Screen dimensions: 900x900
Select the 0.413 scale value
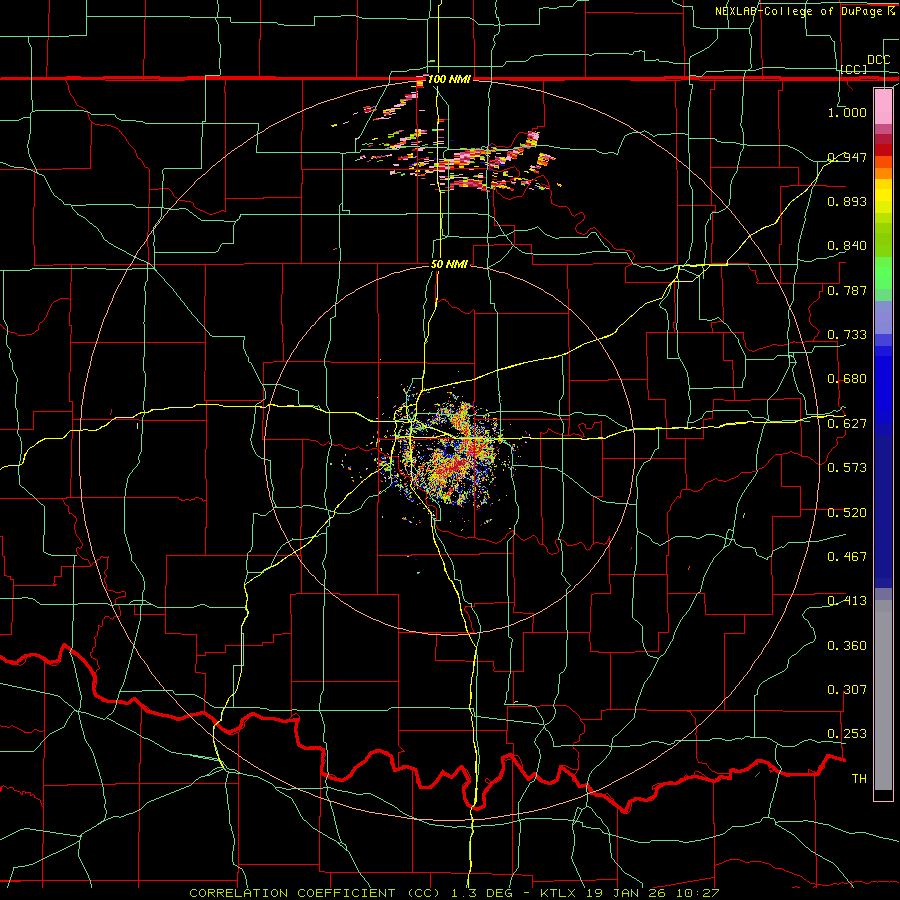pyautogui.click(x=847, y=601)
